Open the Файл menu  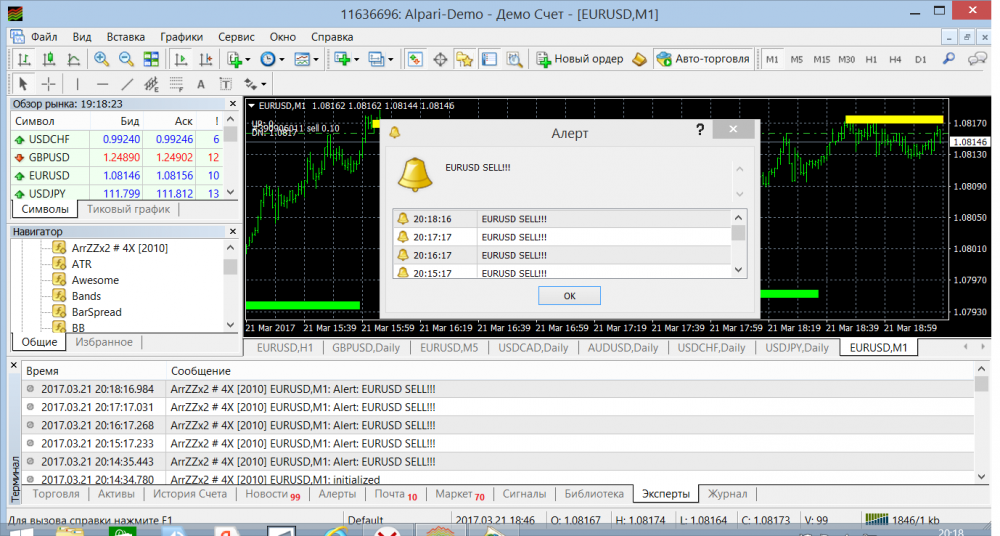44,36
